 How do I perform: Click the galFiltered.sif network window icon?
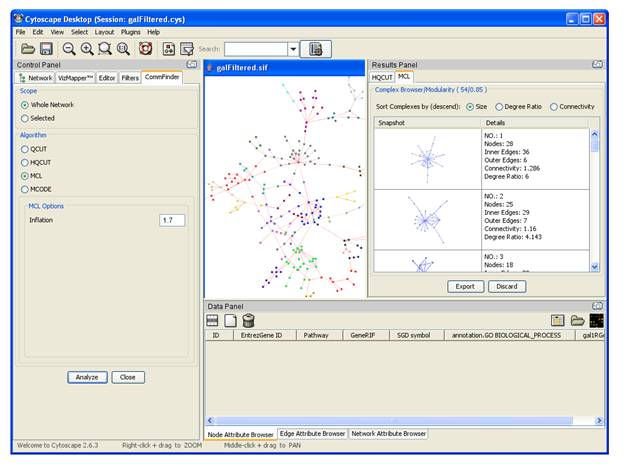[x=210, y=68]
